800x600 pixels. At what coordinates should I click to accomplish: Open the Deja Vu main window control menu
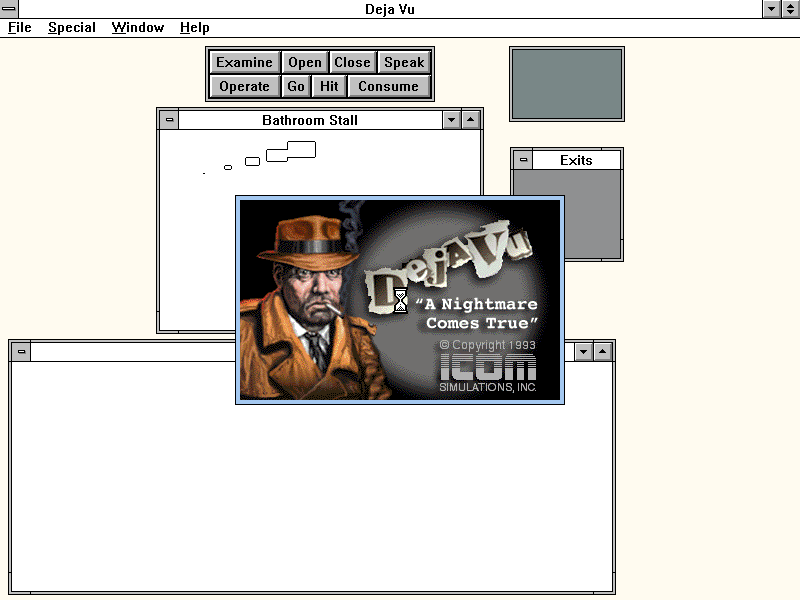pyautogui.click(x=9, y=9)
